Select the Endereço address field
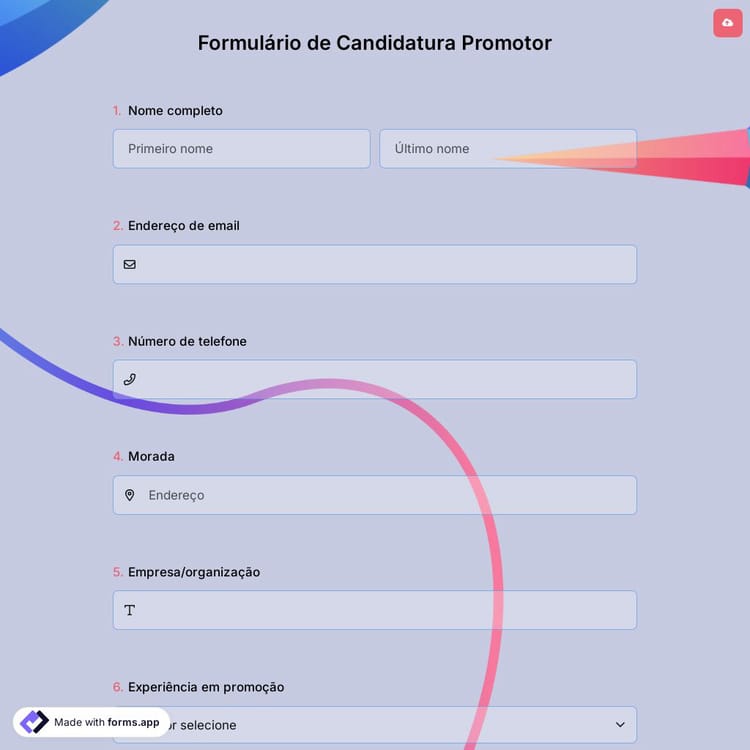 pos(385,495)
